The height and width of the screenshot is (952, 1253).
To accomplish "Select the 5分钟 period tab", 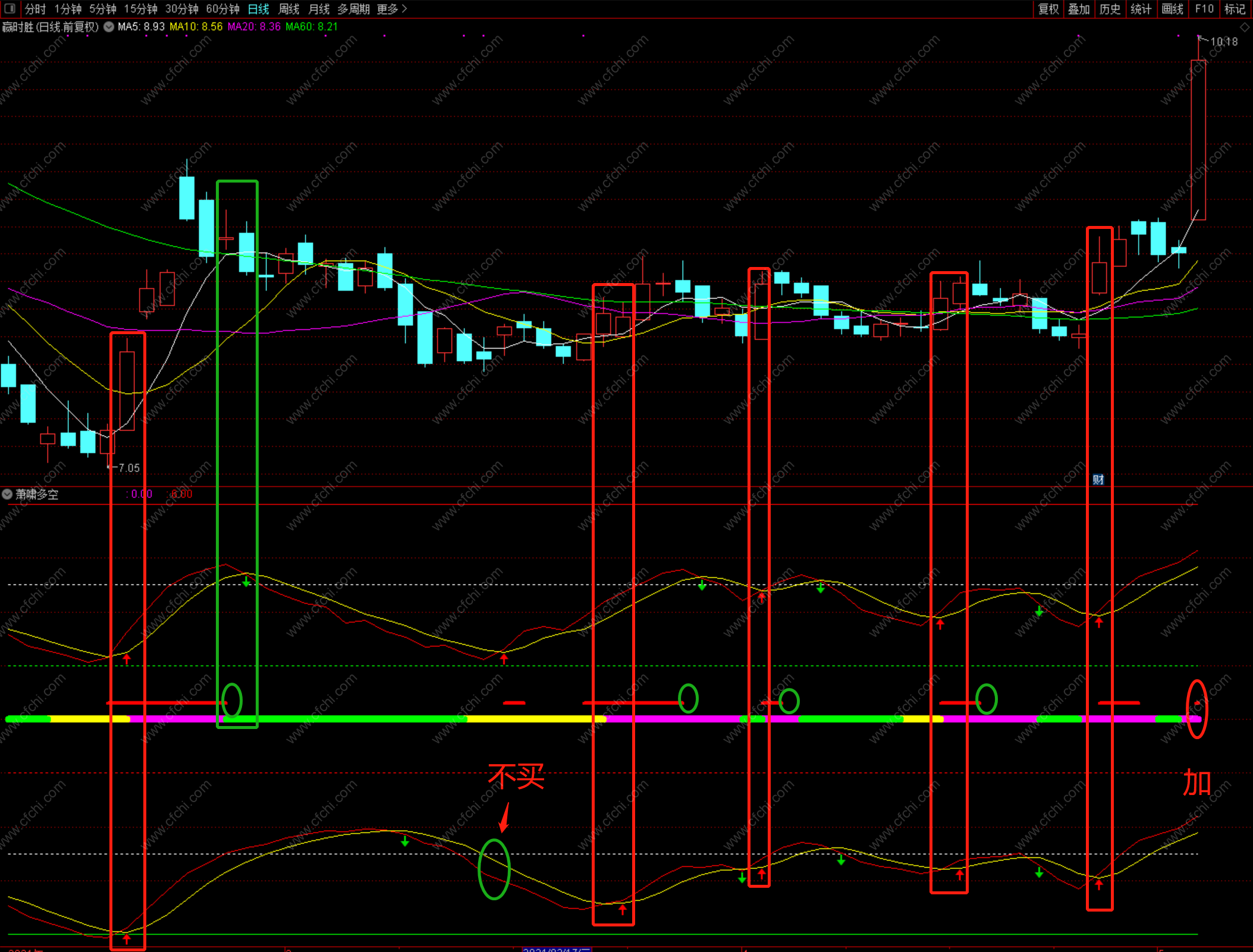I will point(103,9).
